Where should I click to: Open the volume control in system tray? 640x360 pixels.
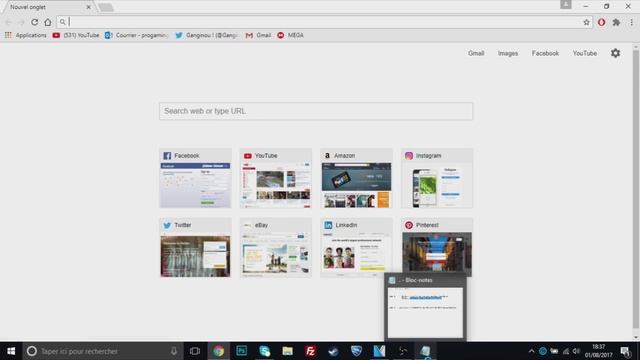click(x=576, y=351)
